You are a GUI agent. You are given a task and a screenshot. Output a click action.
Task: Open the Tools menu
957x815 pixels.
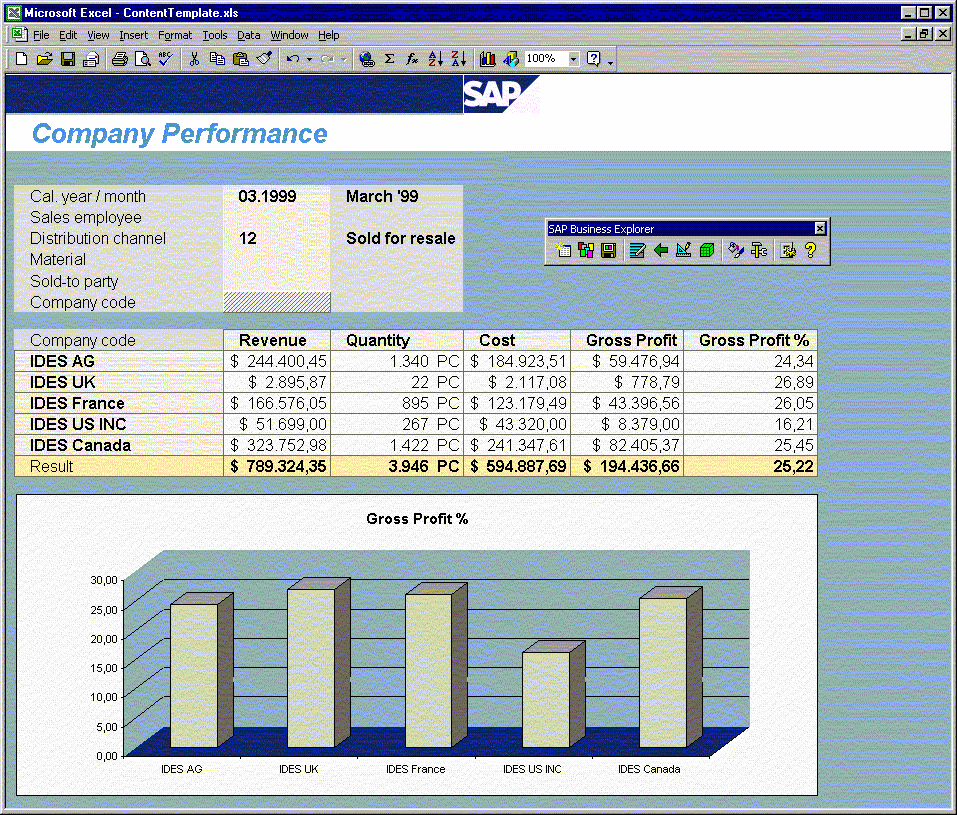pyautogui.click(x=215, y=35)
